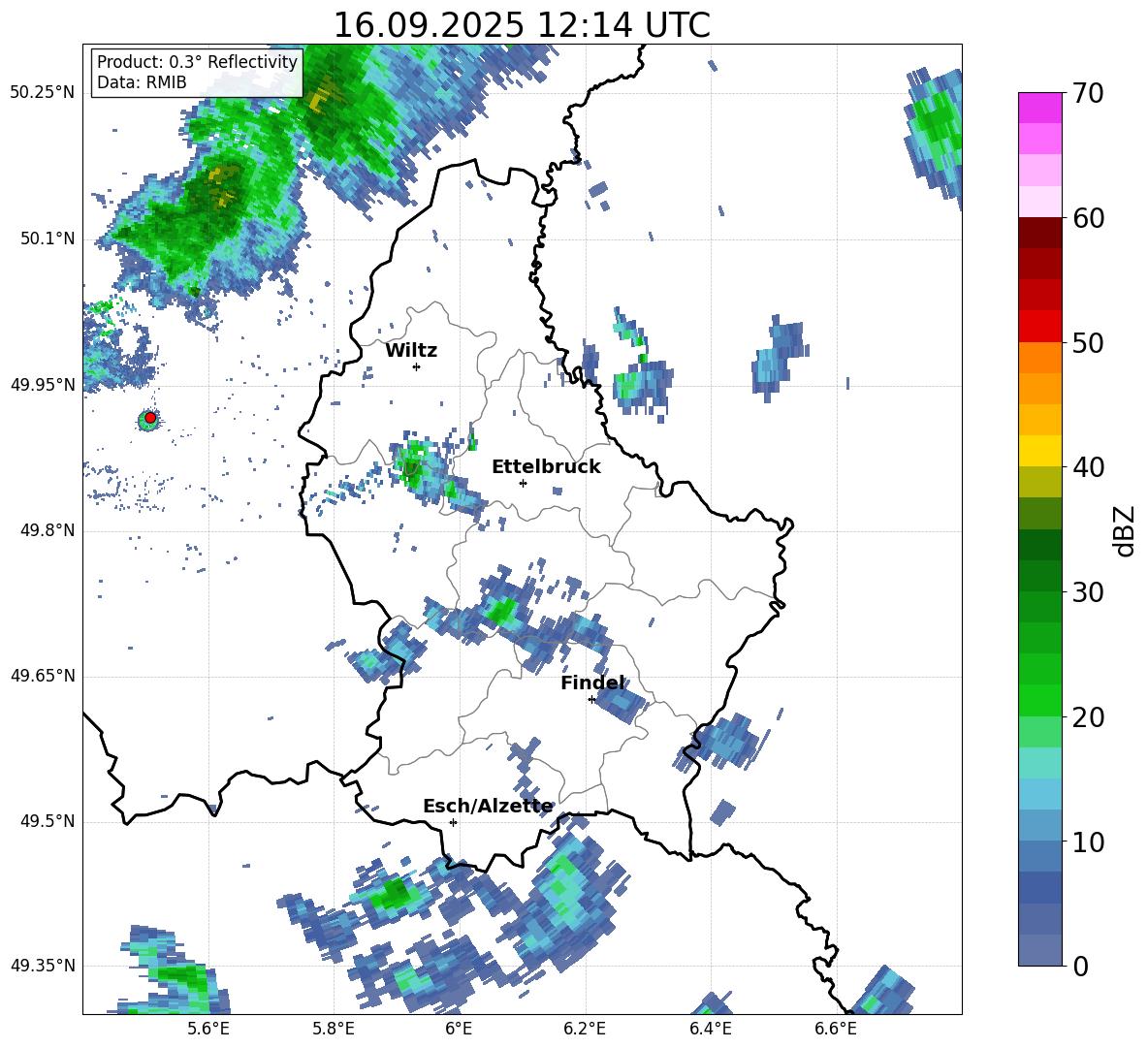
Task: Click the 0 colorbar tick label
Action: tap(1080, 966)
